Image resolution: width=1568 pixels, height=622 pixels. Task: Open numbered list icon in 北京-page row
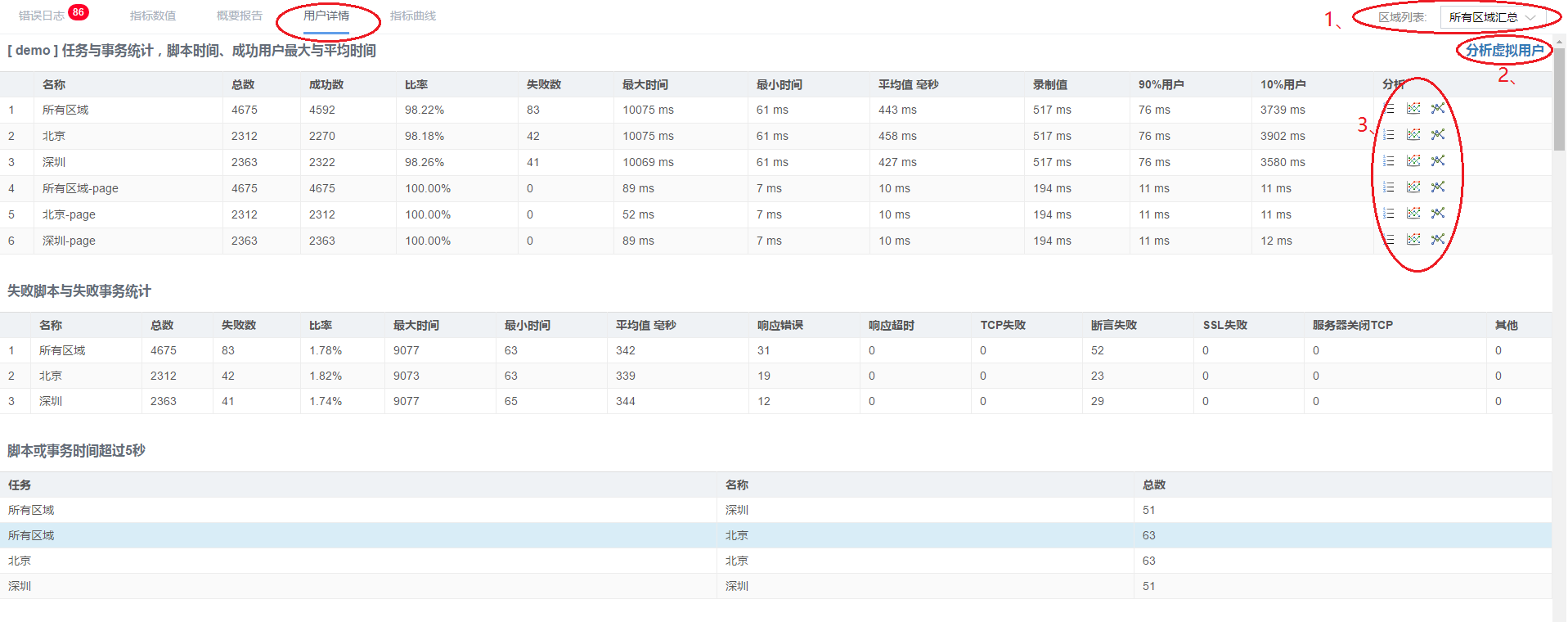1389,214
